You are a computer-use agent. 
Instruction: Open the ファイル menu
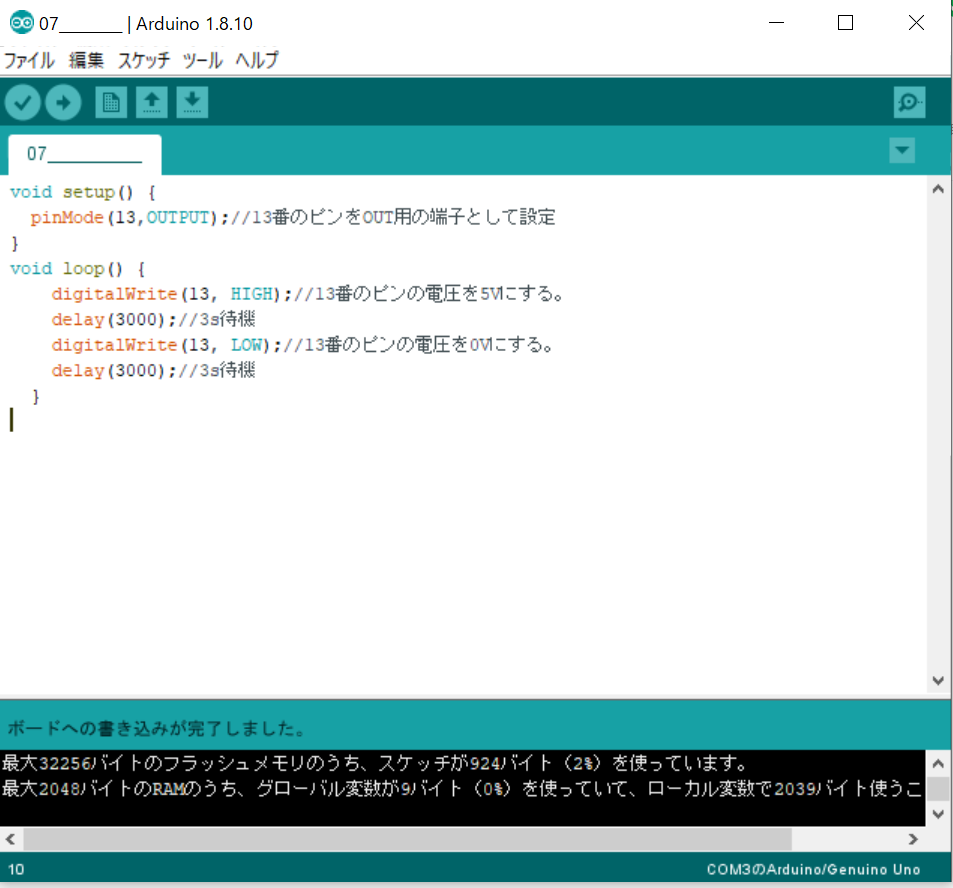point(29,60)
